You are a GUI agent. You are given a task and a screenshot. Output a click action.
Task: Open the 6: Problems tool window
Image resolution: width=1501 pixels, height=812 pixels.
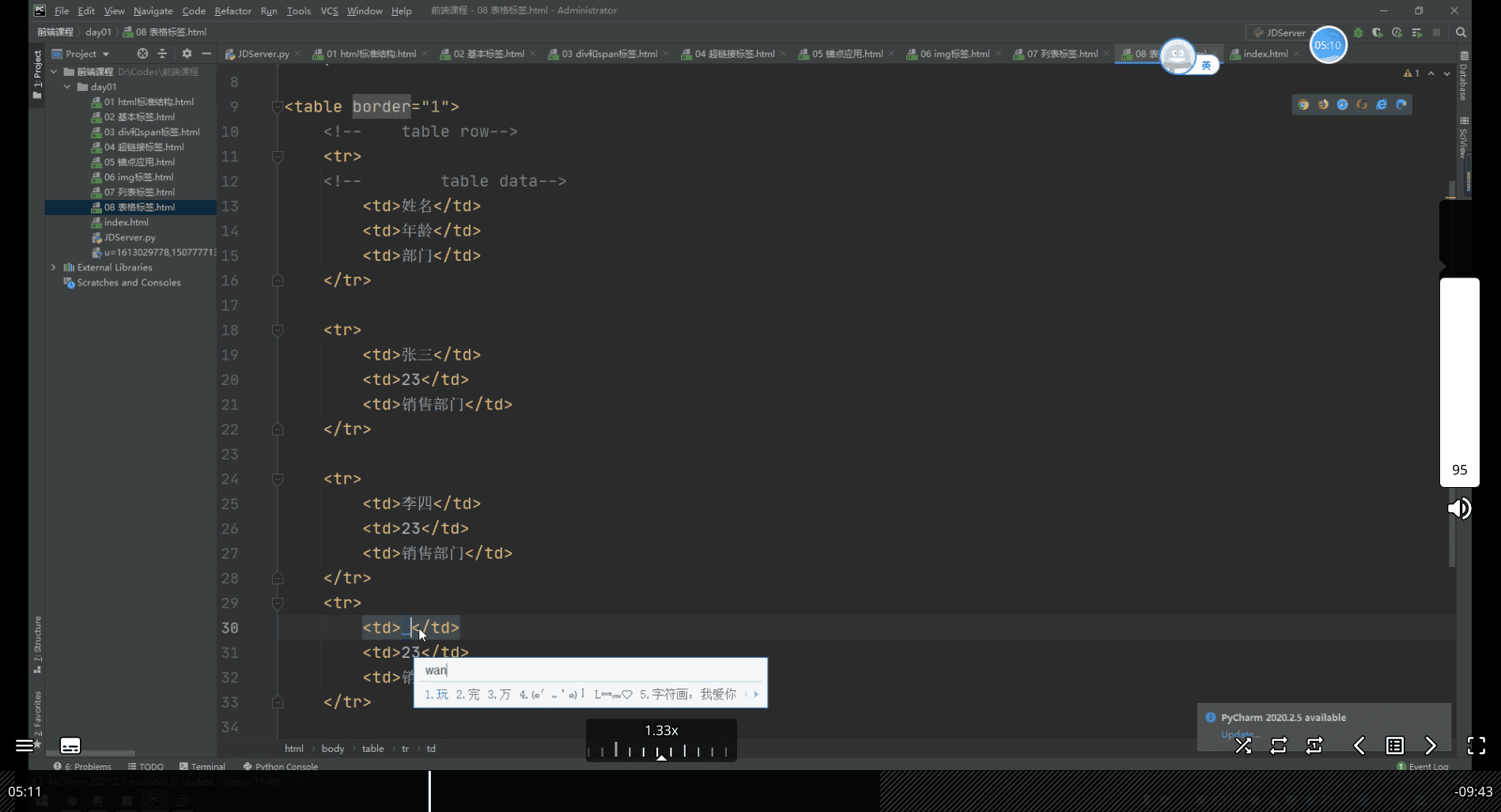pos(82,766)
